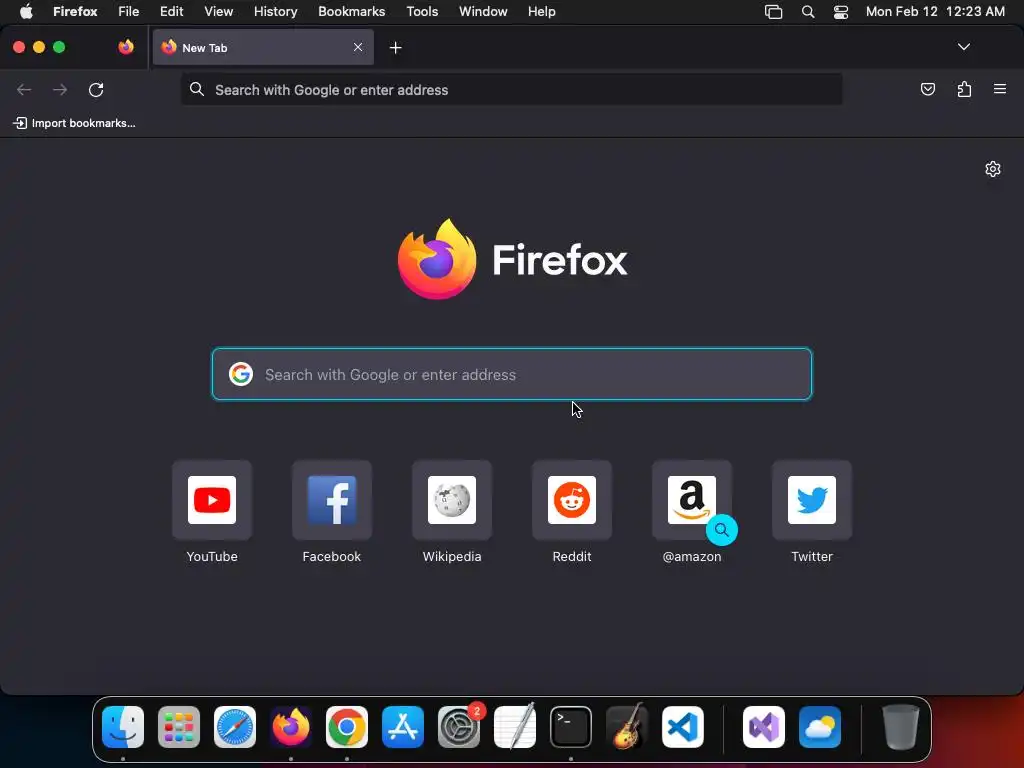Image resolution: width=1024 pixels, height=768 pixels.
Task: Open the Trash in the Dock
Action: [901, 727]
